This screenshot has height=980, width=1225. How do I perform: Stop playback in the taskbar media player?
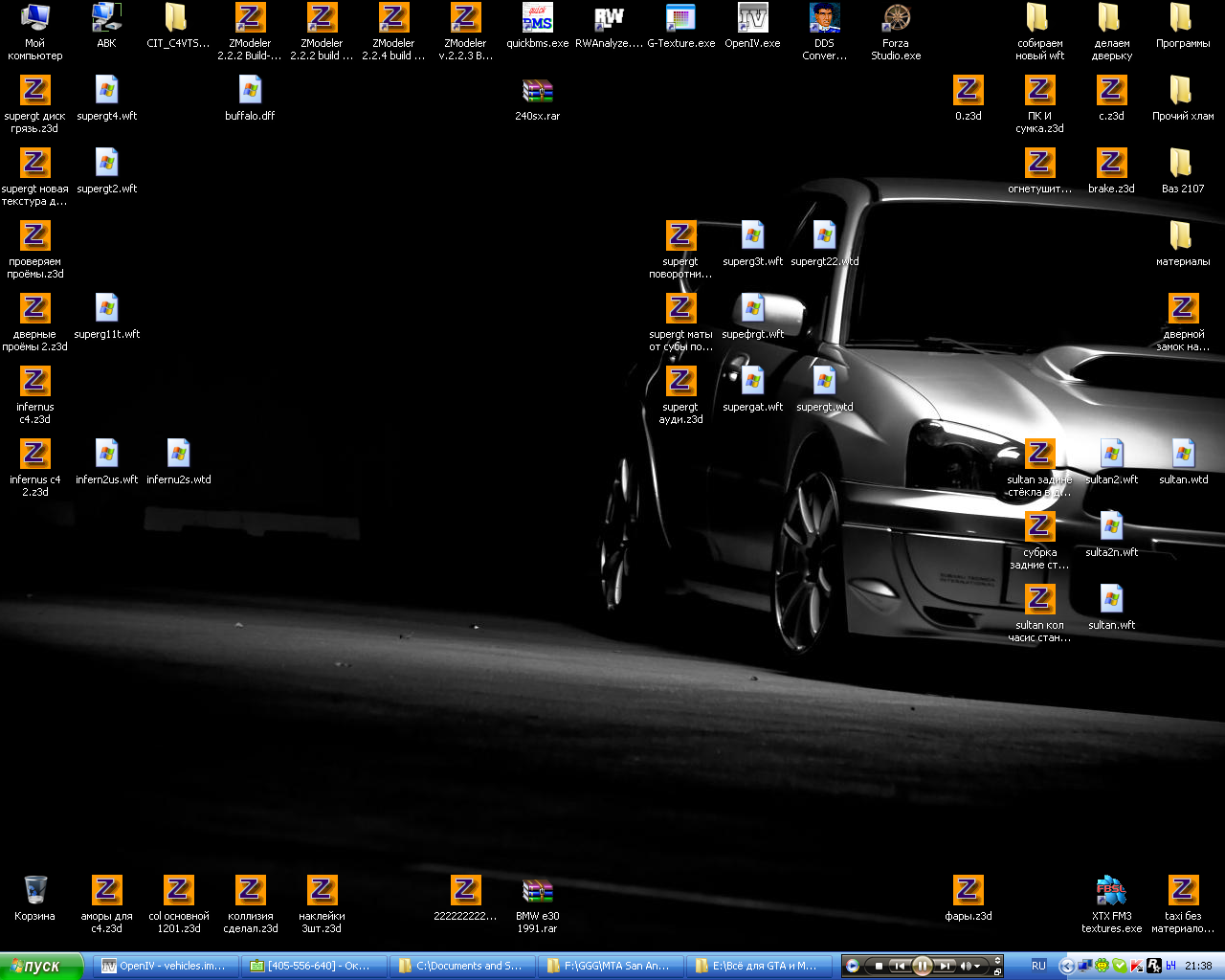click(879, 966)
